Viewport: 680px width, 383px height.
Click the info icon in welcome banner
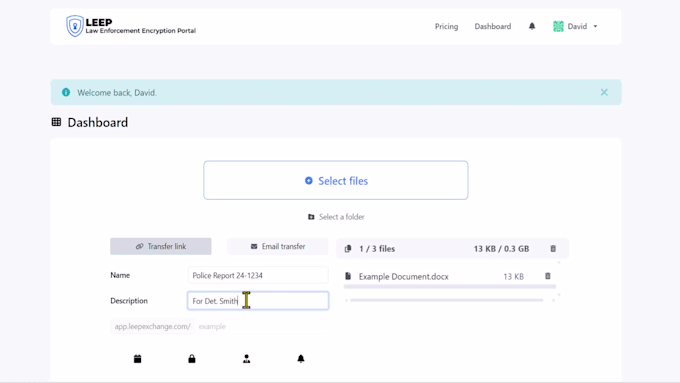pyautogui.click(x=66, y=92)
